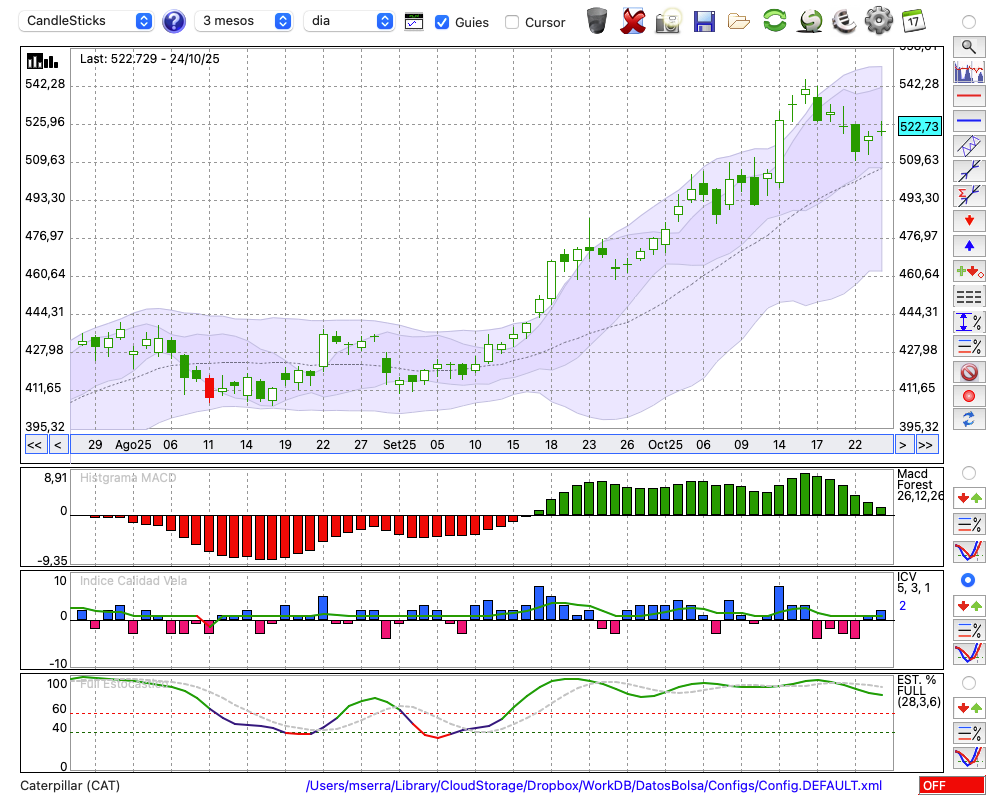Click the calendar icon showing 17
The image size is (1000, 800).
point(913,20)
